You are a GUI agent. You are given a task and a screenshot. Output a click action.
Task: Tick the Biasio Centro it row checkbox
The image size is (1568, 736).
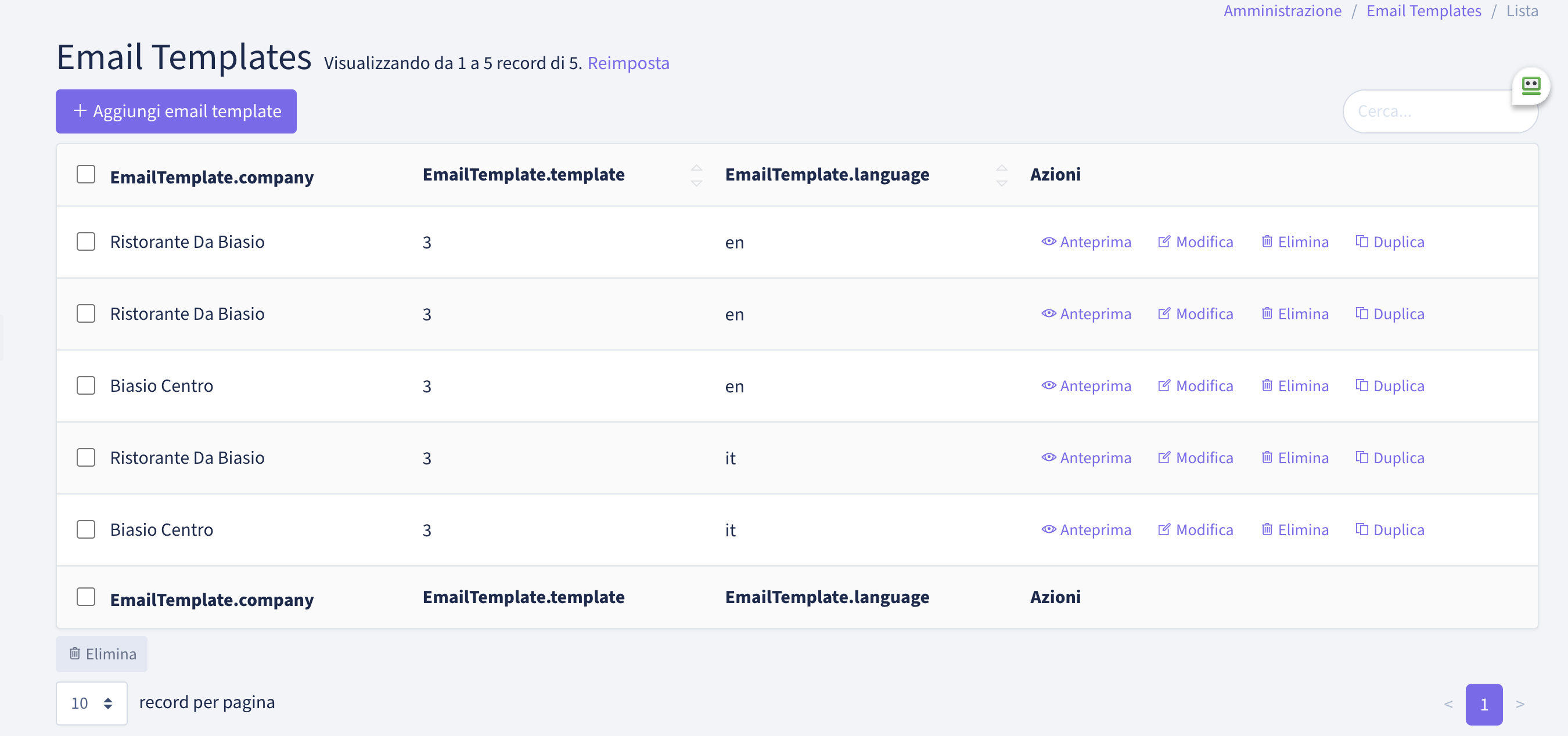[86, 529]
